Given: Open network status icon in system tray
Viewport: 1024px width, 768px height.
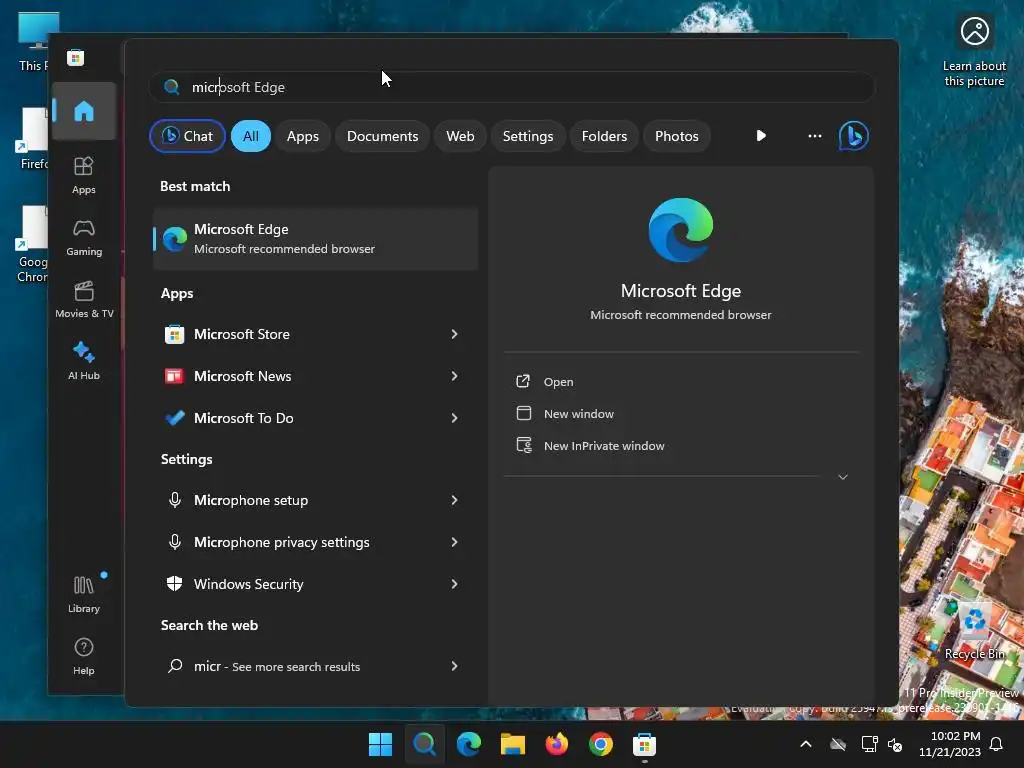Looking at the screenshot, I should [x=869, y=744].
